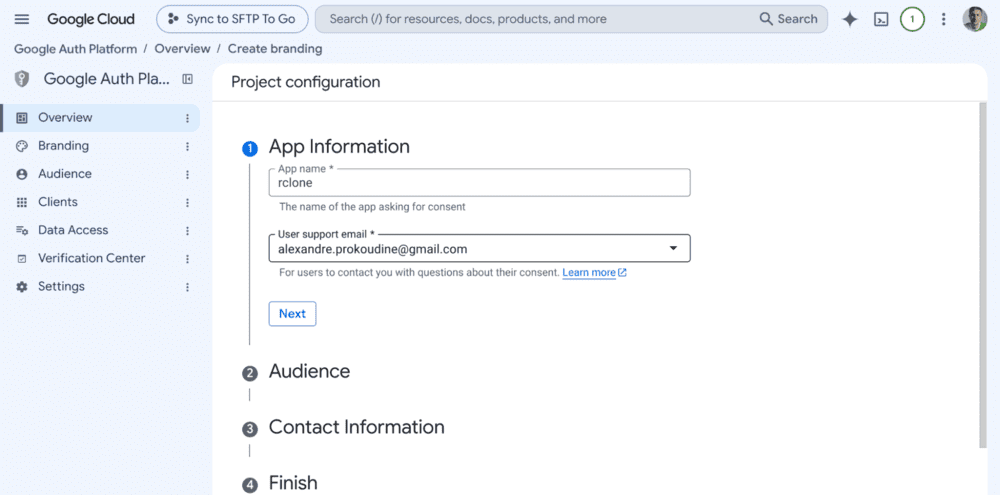The width and height of the screenshot is (1000, 495).
Task: Click the Google Auth Platform breadcrumb
Action: coord(75,49)
